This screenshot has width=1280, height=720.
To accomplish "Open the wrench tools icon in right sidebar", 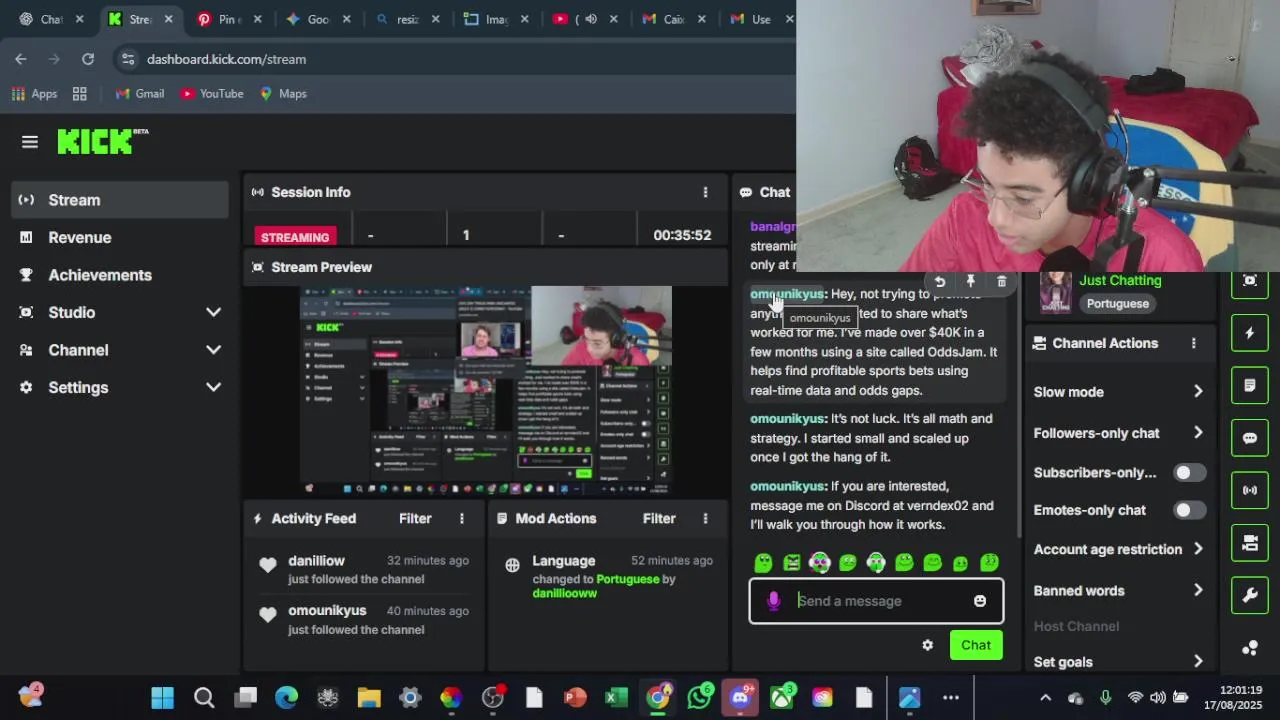I will [1249, 596].
